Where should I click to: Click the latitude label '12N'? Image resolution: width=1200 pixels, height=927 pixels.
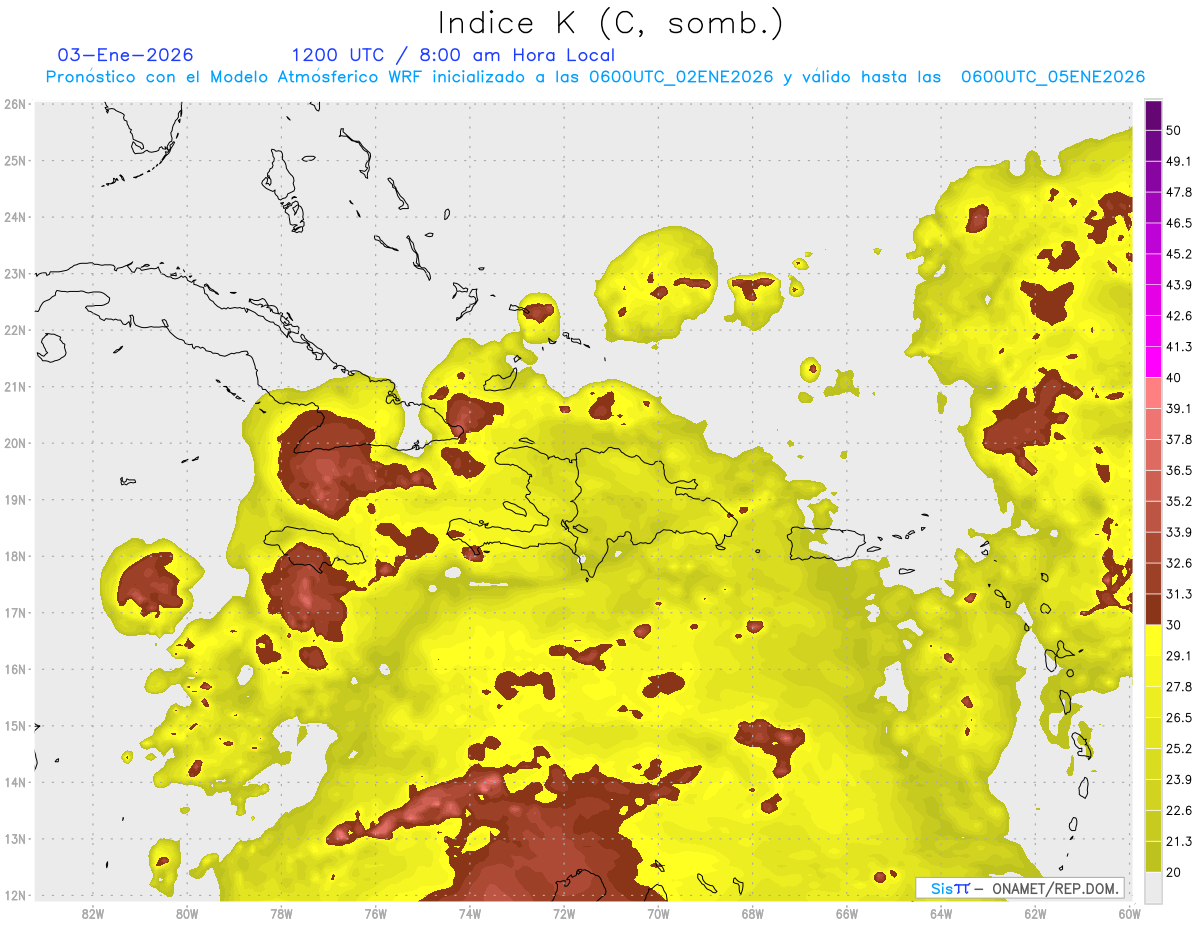(15, 895)
